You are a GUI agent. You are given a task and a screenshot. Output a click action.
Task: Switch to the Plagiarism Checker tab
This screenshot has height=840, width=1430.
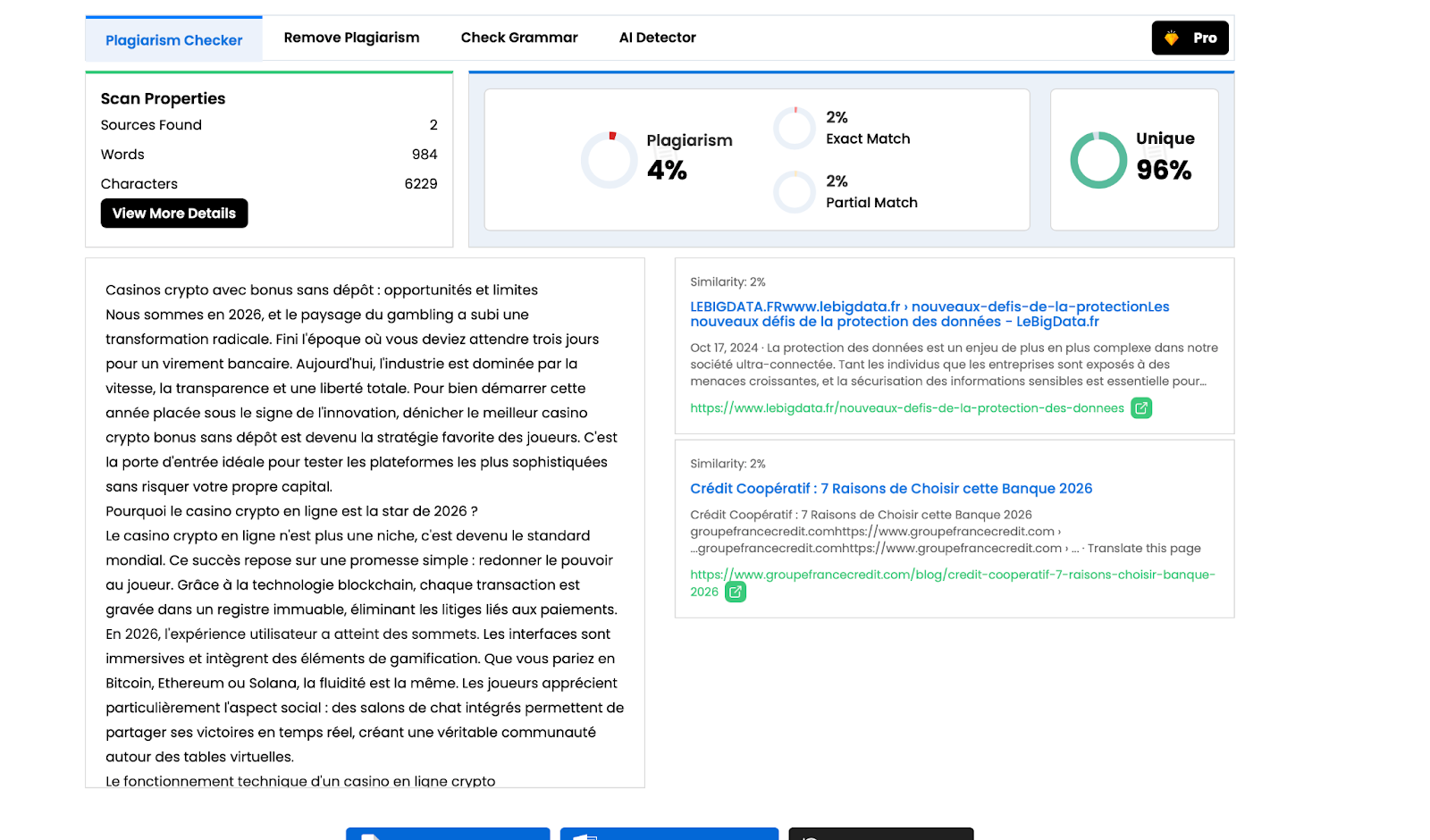[x=174, y=40]
